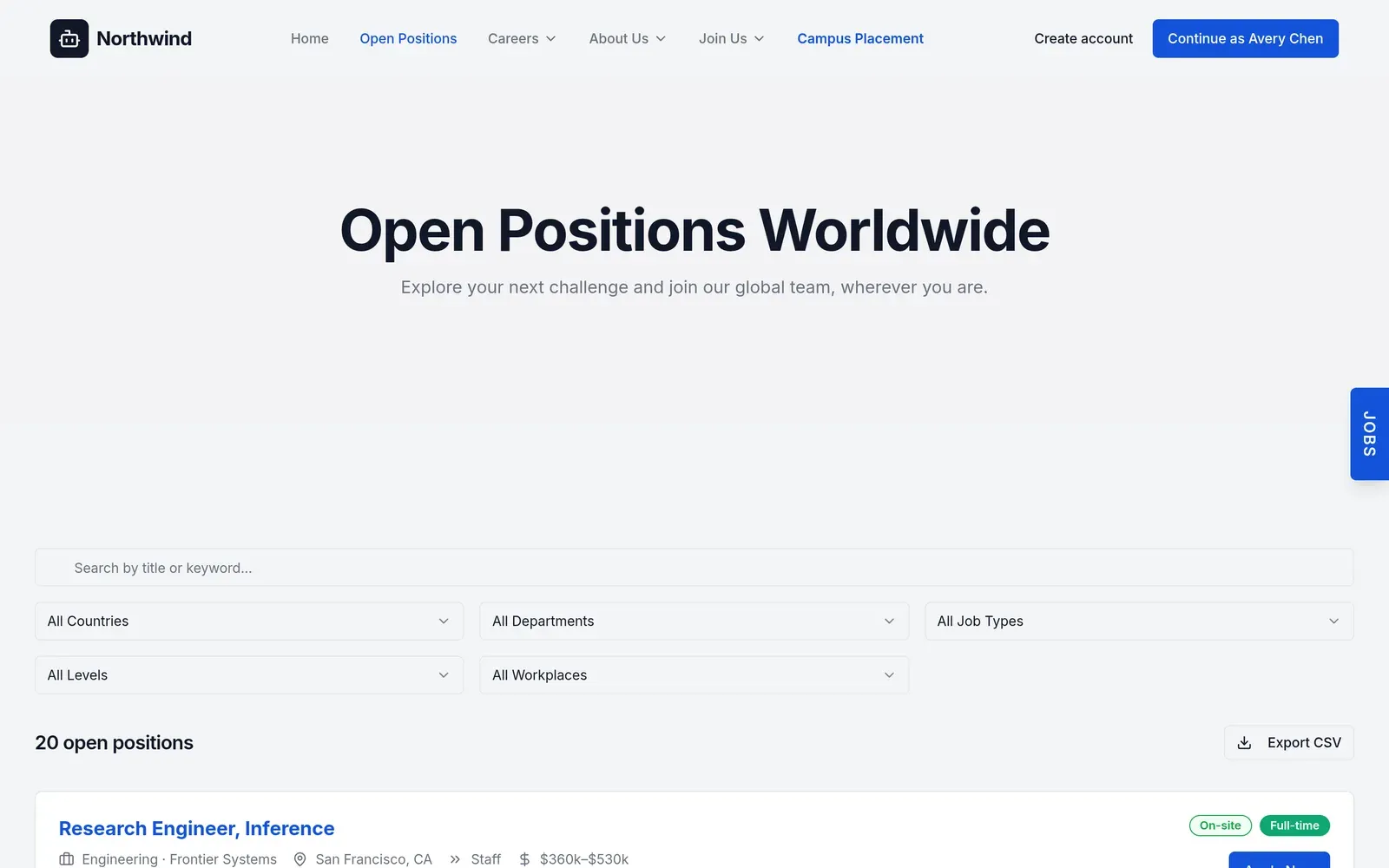Click the Northwind brand name
The width and height of the screenshot is (1389, 868).
coord(144,38)
